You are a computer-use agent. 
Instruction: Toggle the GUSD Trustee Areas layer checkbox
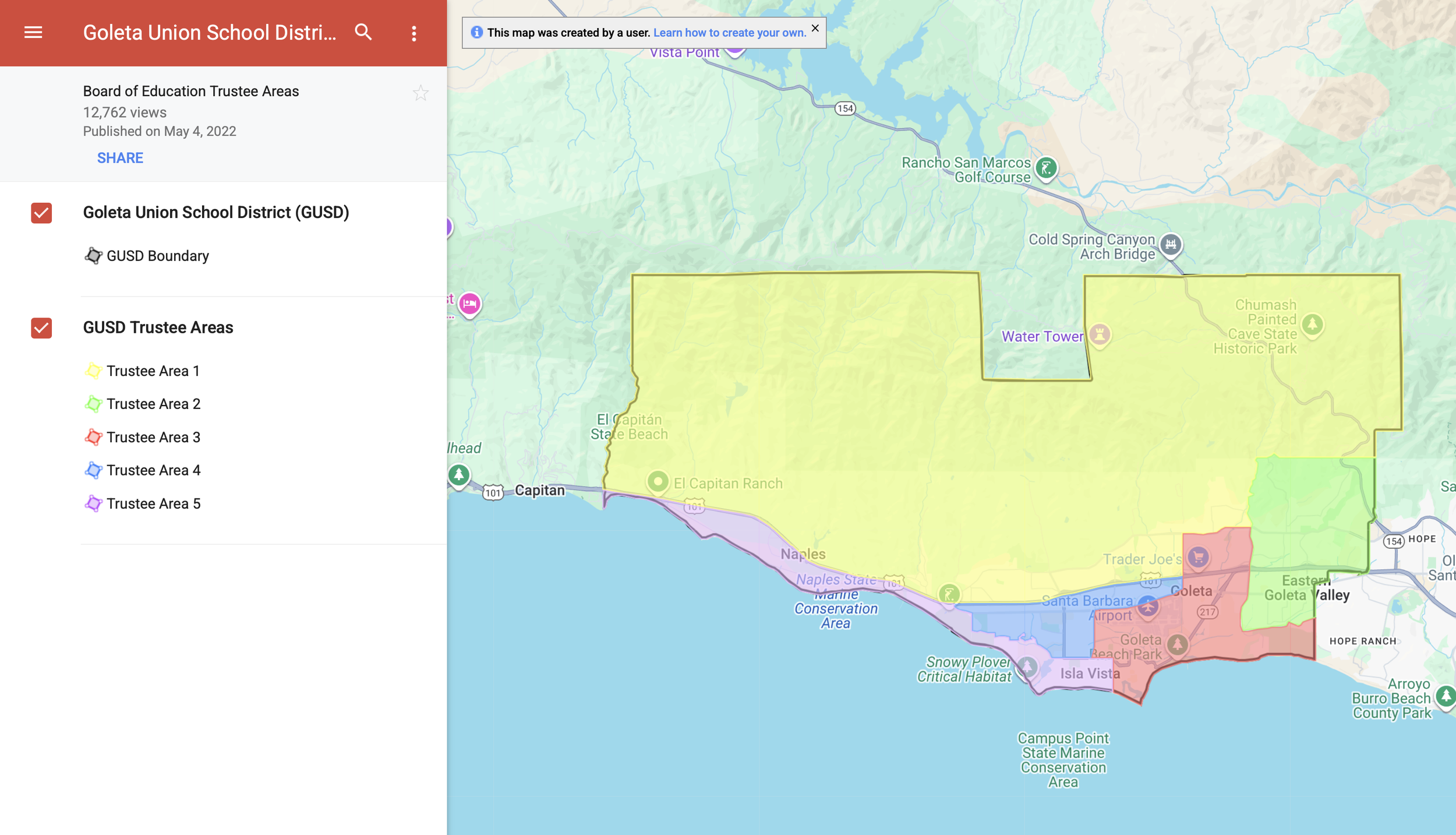[x=41, y=328]
